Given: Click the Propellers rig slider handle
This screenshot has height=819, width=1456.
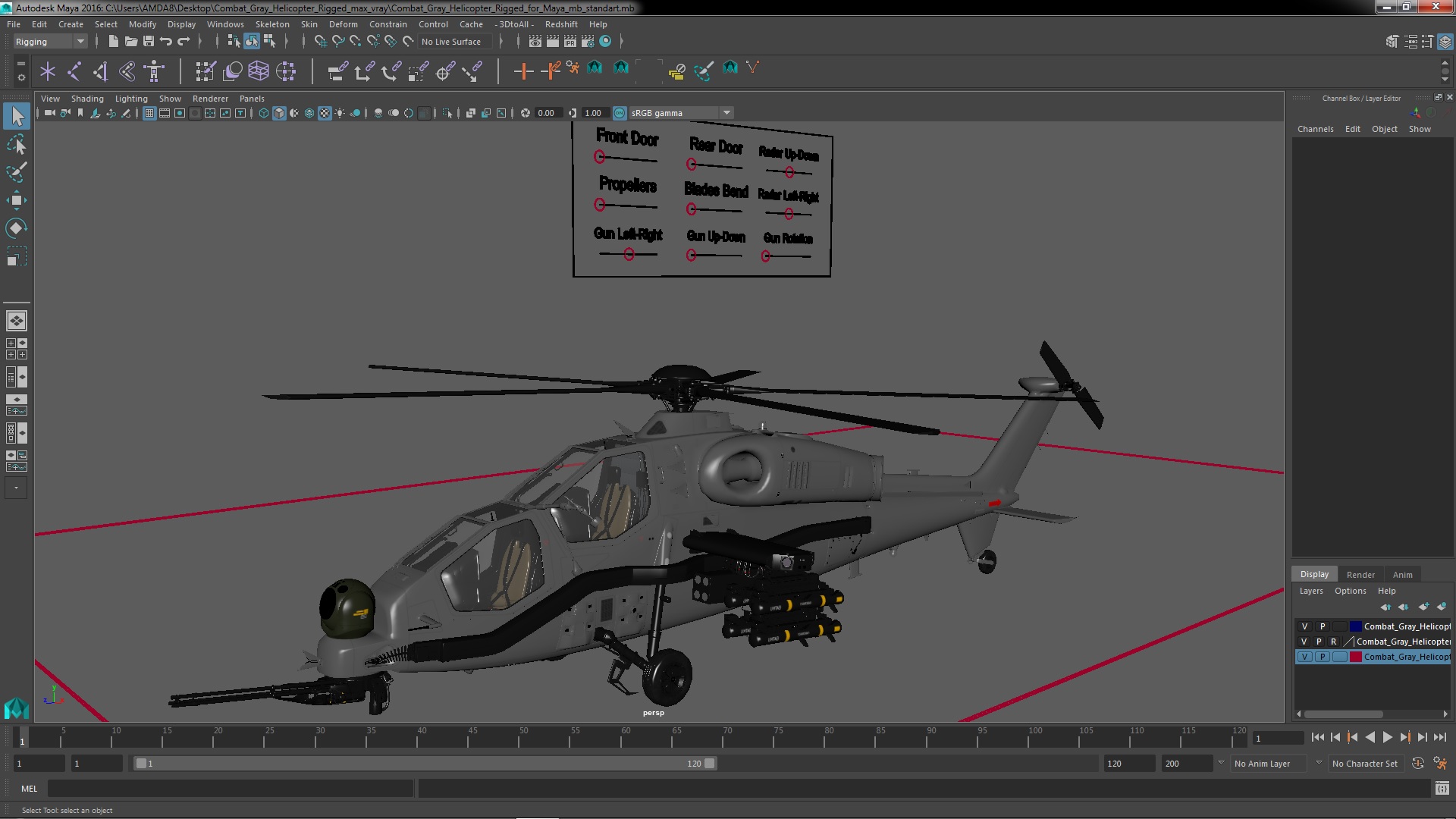Looking at the screenshot, I should pyautogui.click(x=600, y=205).
